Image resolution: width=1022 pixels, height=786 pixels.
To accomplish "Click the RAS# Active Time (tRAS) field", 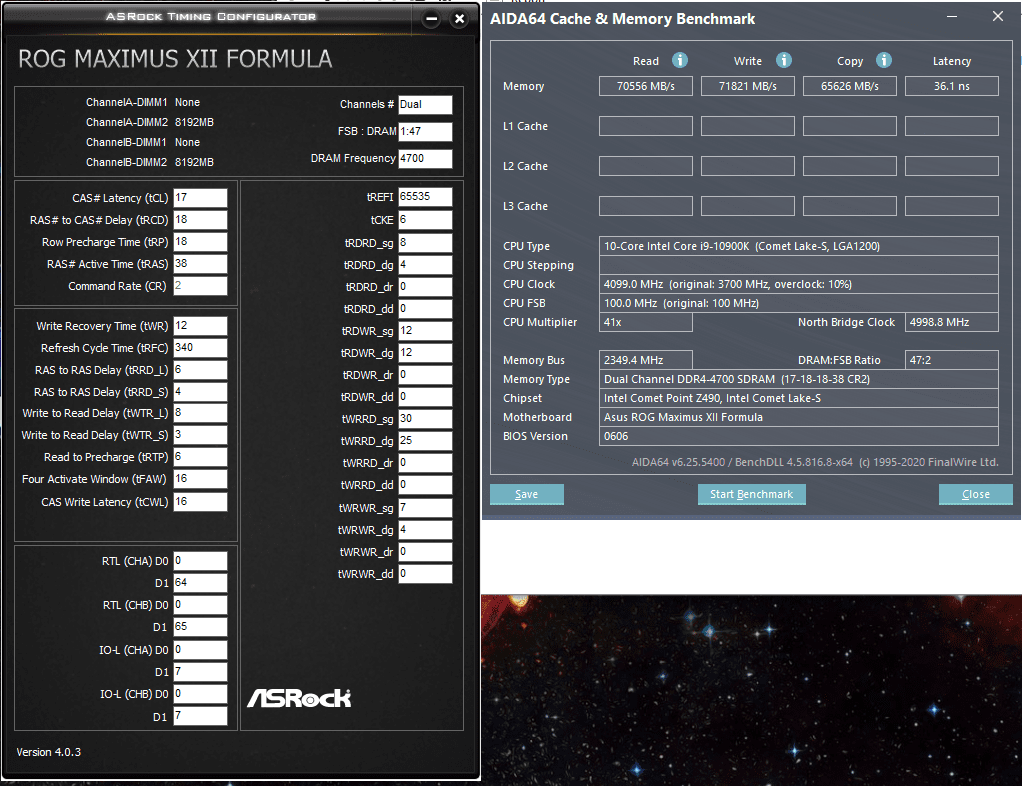I will point(200,264).
